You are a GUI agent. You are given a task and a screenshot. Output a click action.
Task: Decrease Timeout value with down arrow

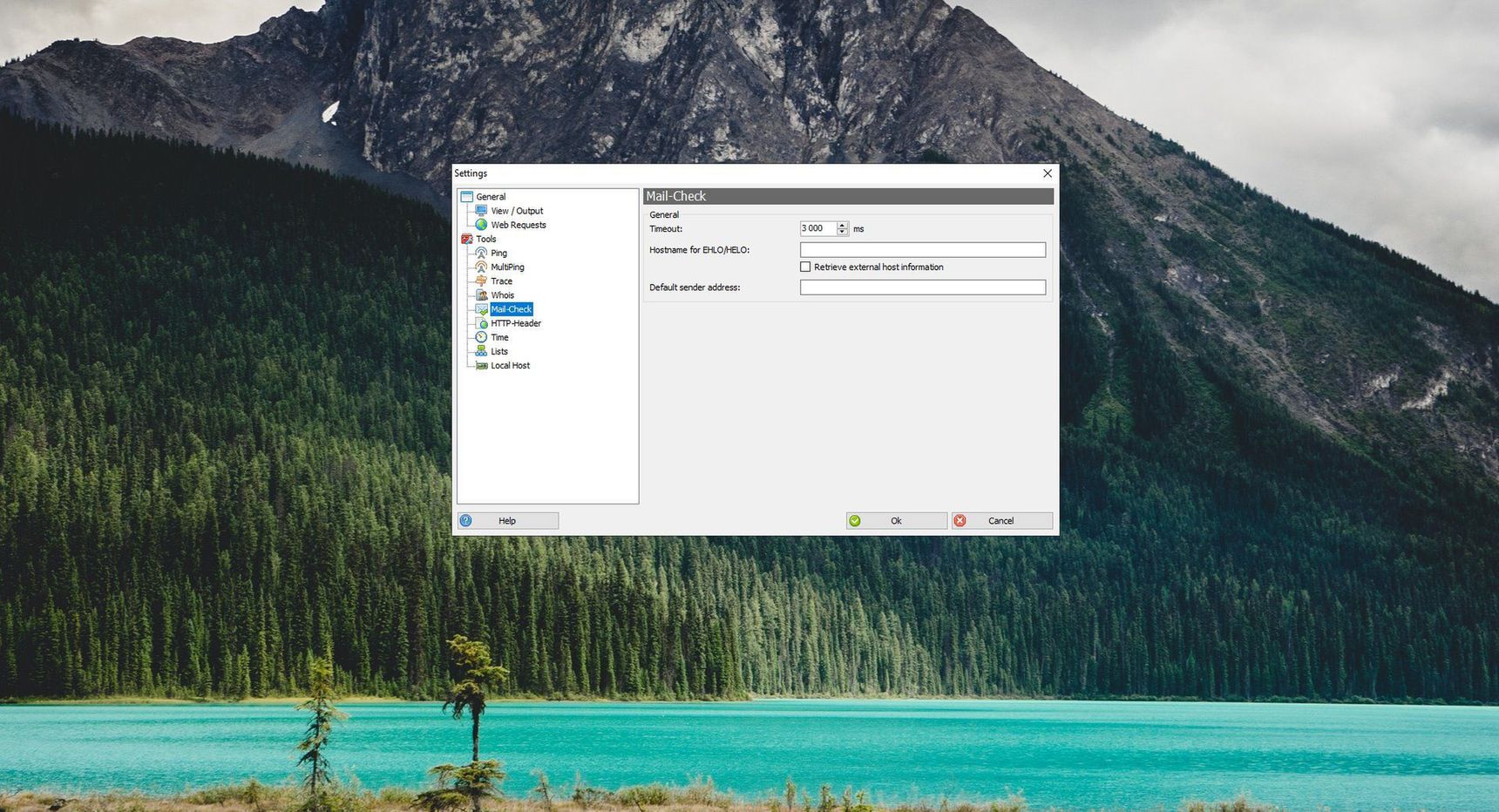pyautogui.click(x=842, y=232)
